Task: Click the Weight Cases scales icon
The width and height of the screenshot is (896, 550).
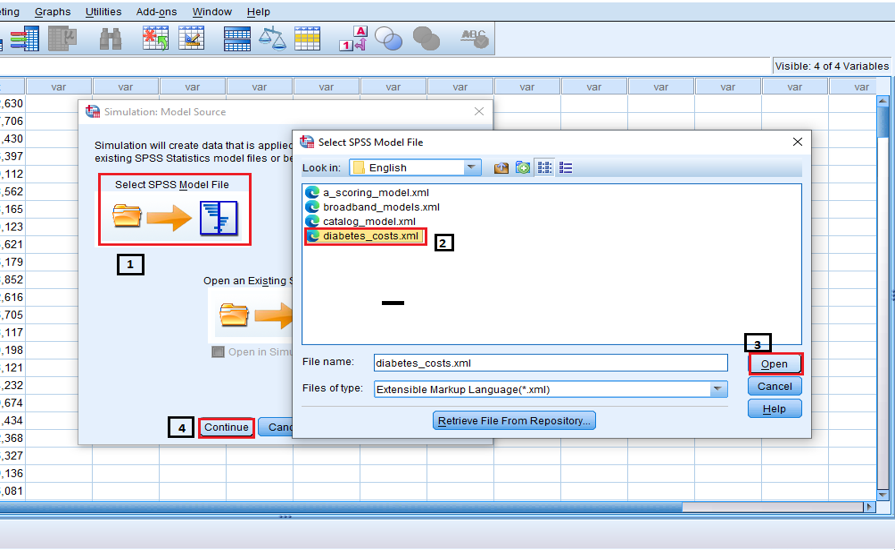Action: [x=272, y=39]
